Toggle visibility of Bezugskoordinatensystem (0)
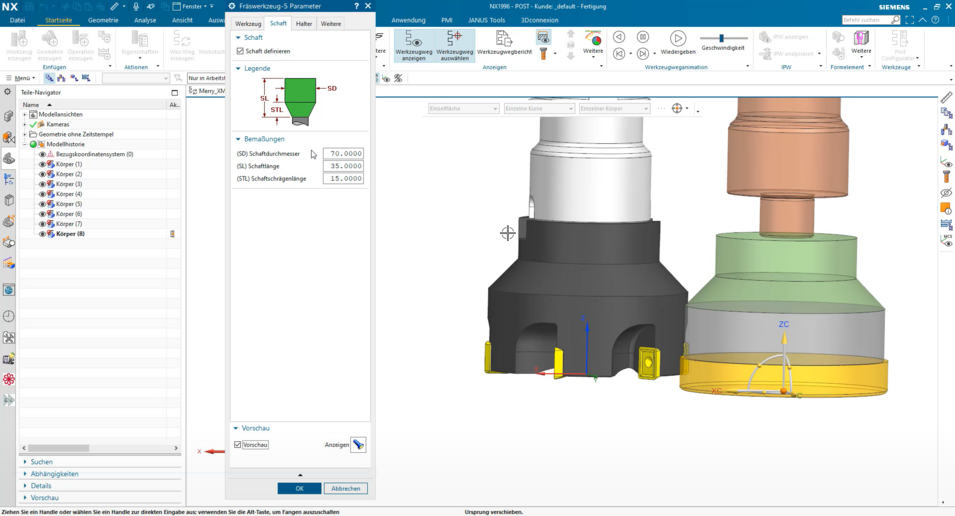Image resolution: width=955 pixels, height=516 pixels. coord(43,154)
